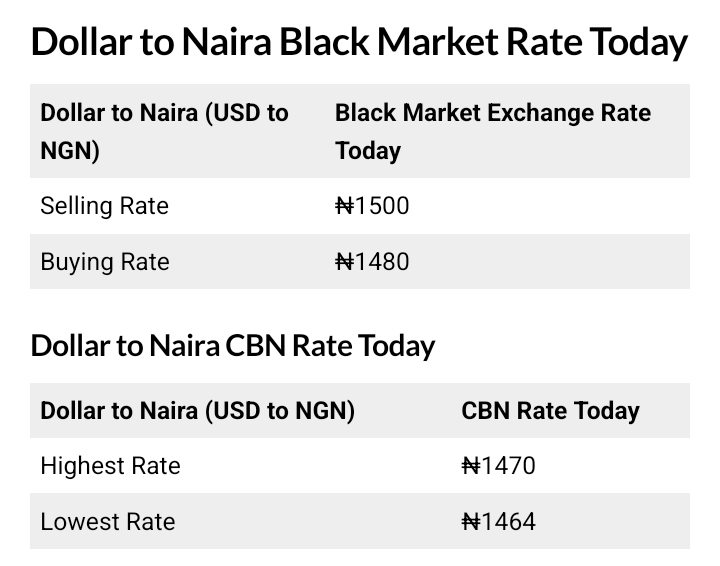Click the Black Market Rate Today main heading

click(359, 43)
